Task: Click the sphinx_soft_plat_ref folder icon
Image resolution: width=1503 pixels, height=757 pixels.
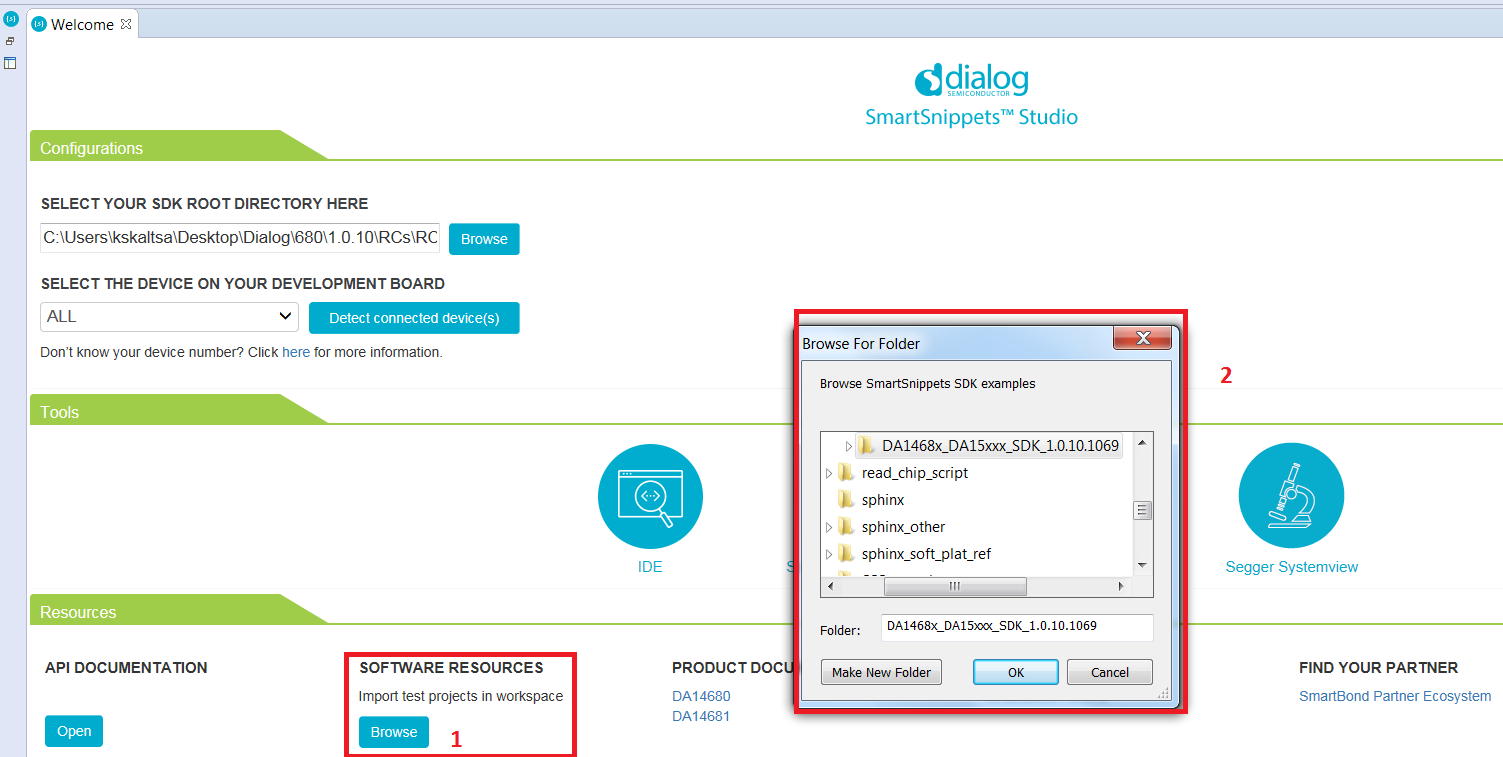Action: coord(846,553)
